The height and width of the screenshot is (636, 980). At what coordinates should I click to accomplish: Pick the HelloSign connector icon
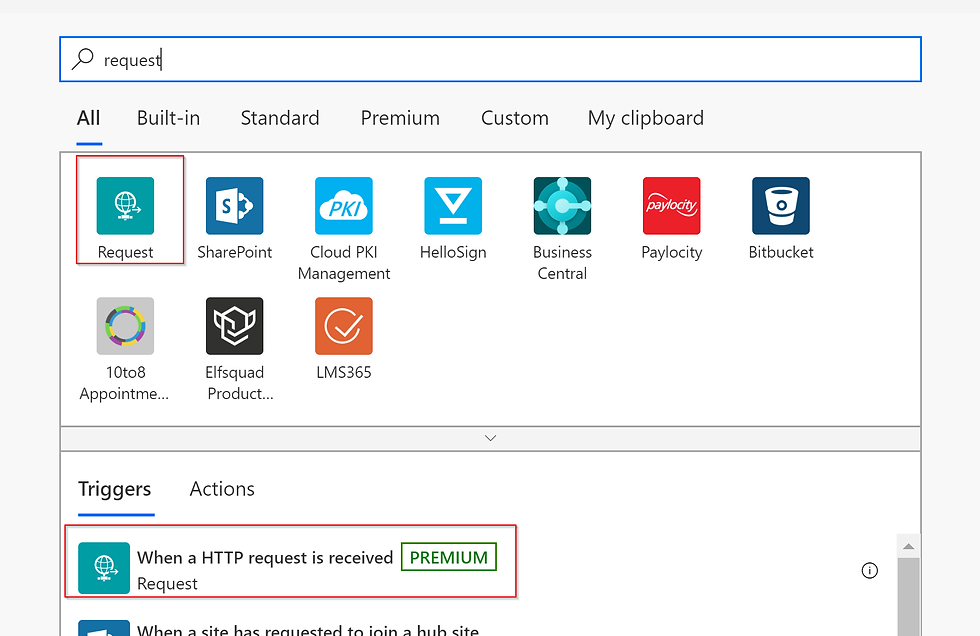tap(453, 206)
